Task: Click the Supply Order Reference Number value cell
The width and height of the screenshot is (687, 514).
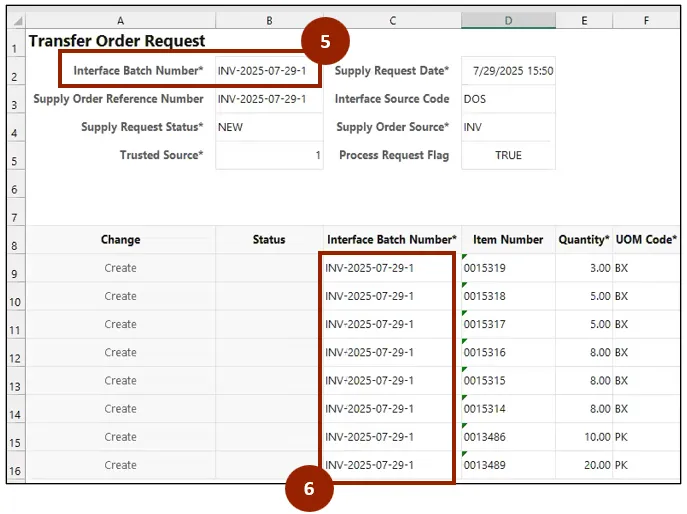Action: point(268,99)
